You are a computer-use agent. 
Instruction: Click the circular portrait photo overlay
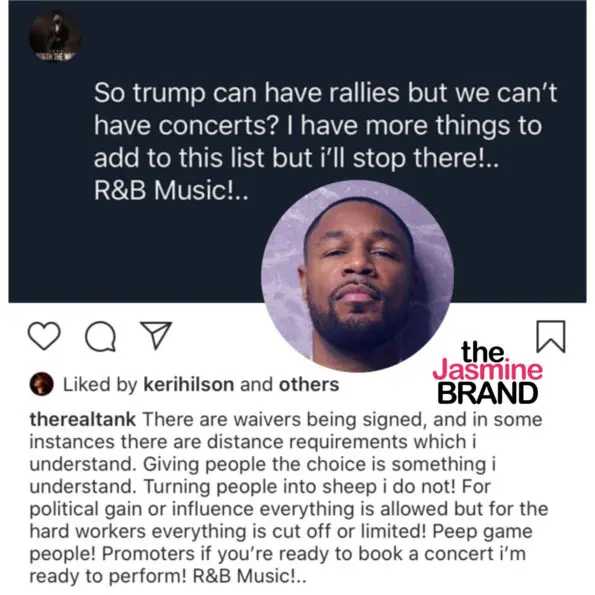357,276
